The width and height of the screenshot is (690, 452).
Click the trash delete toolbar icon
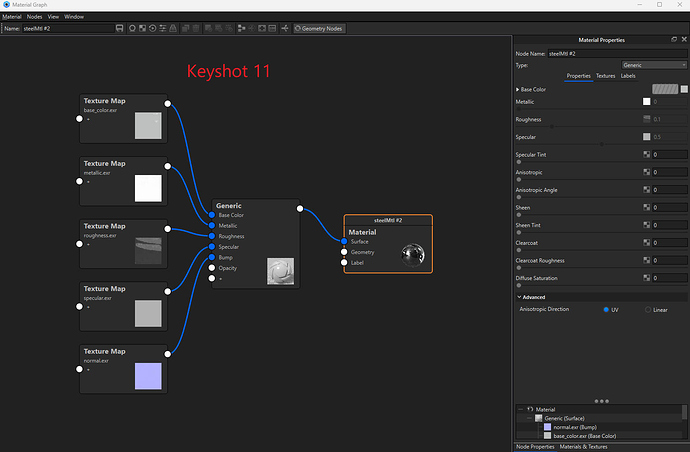pos(196,28)
